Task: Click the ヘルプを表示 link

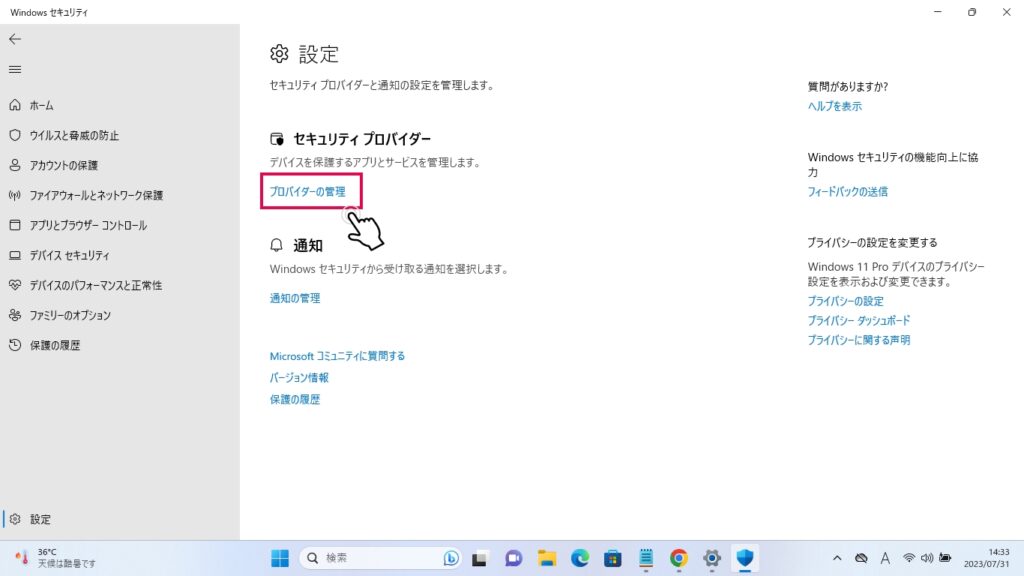Action: click(834, 106)
